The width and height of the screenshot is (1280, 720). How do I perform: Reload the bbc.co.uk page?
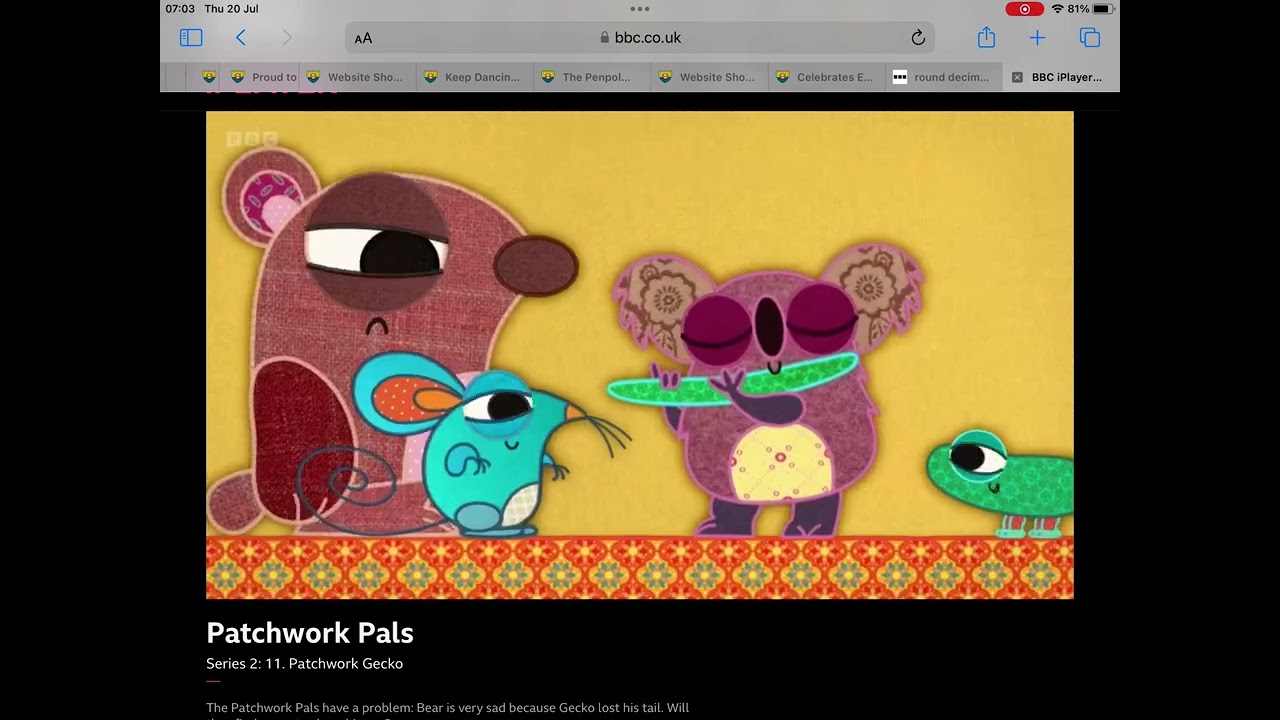[918, 38]
